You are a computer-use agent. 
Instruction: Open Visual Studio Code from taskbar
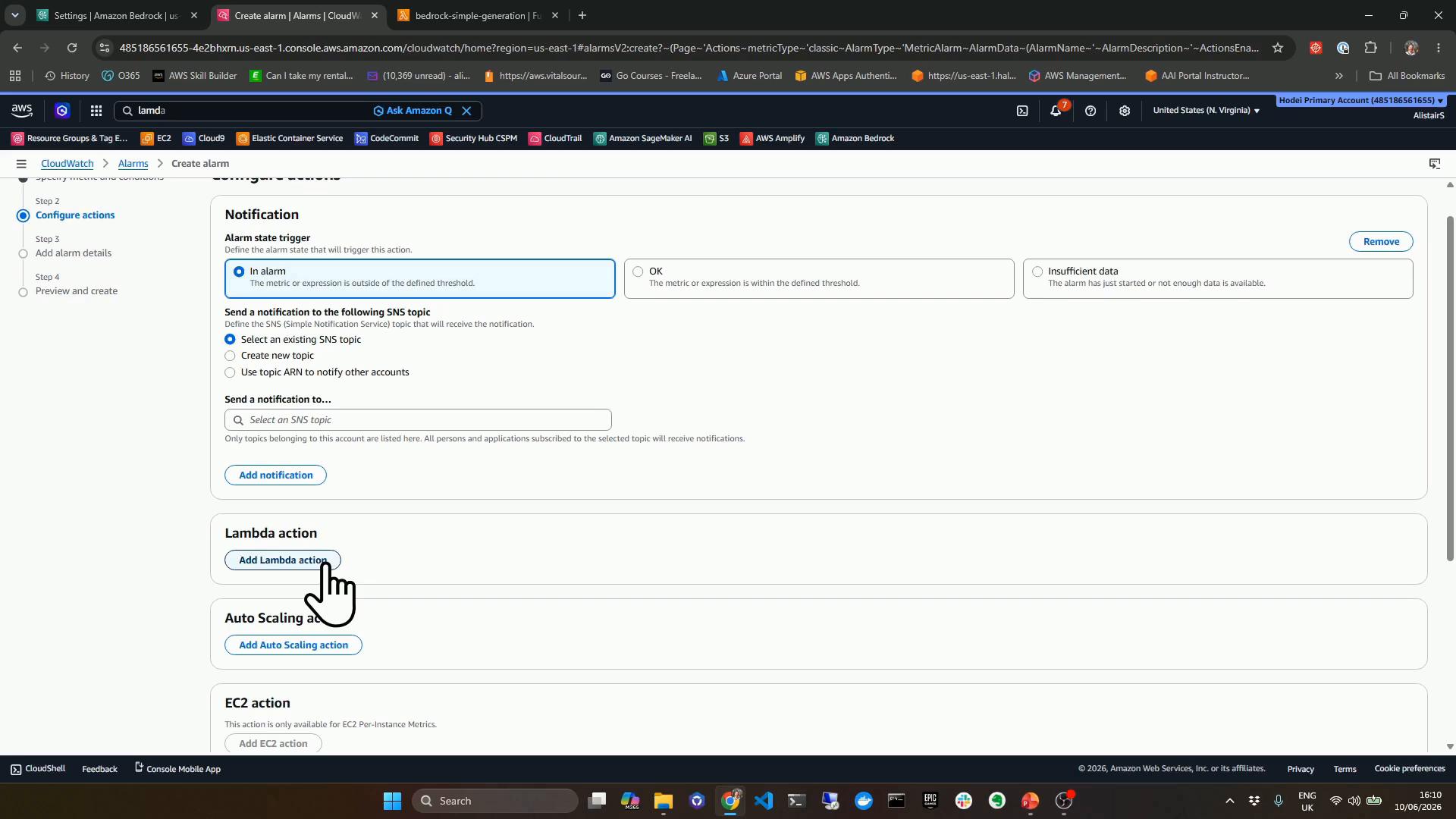764,801
